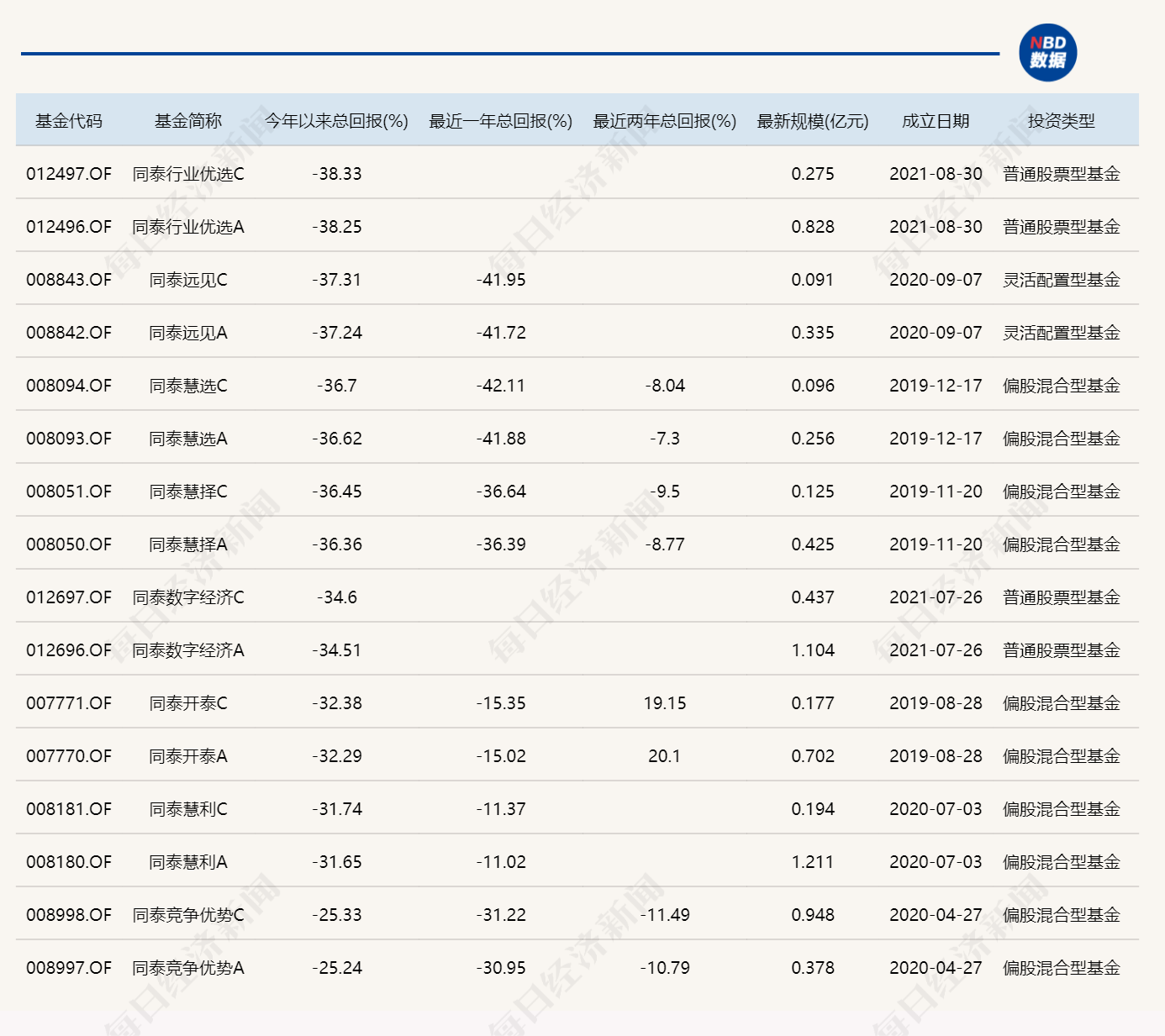Click fund code 012496.OF
This screenshot has width=1165, height=1036.
tap(69, 227)
